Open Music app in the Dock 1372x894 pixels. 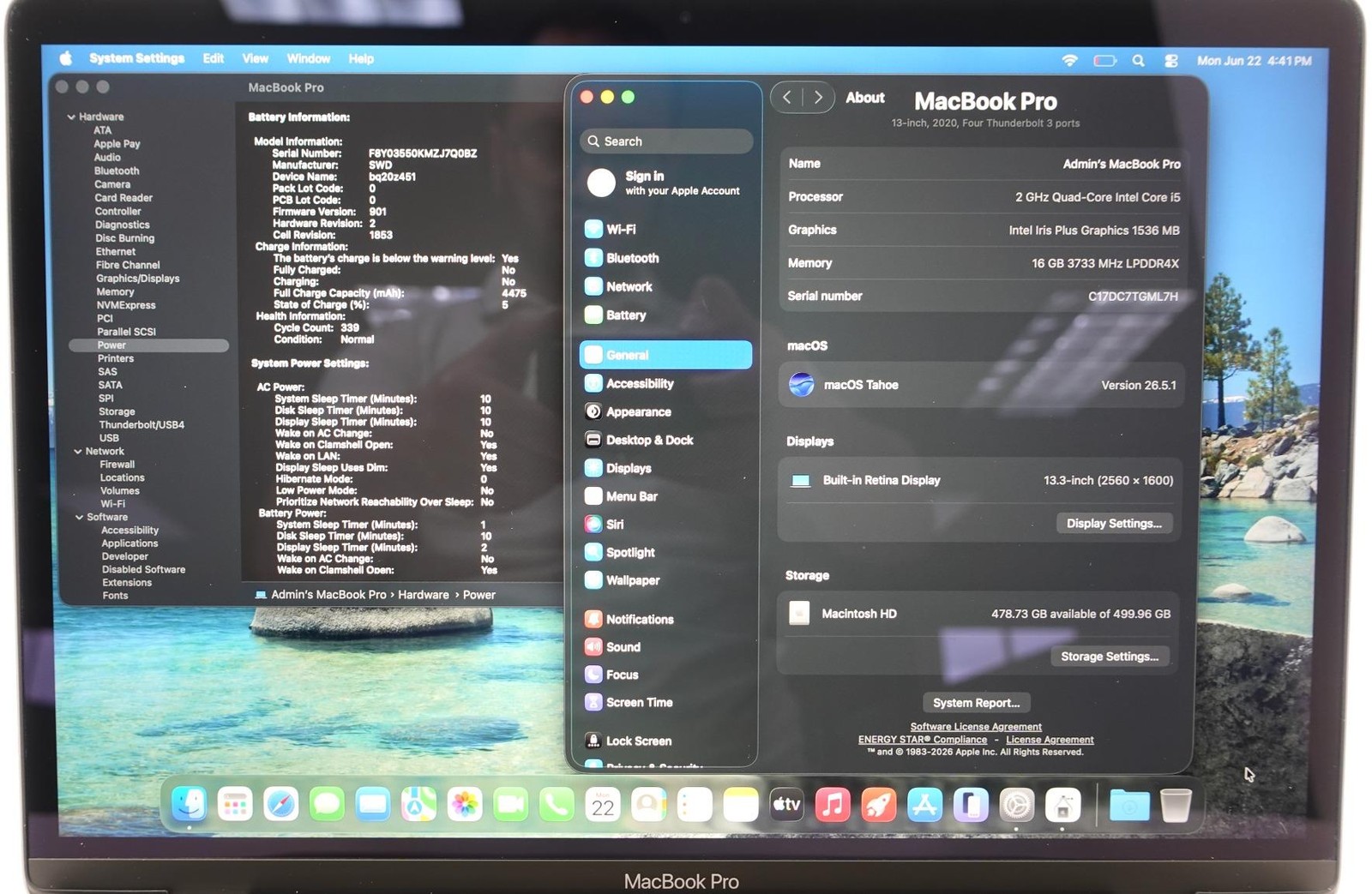[x=832, y=804]
